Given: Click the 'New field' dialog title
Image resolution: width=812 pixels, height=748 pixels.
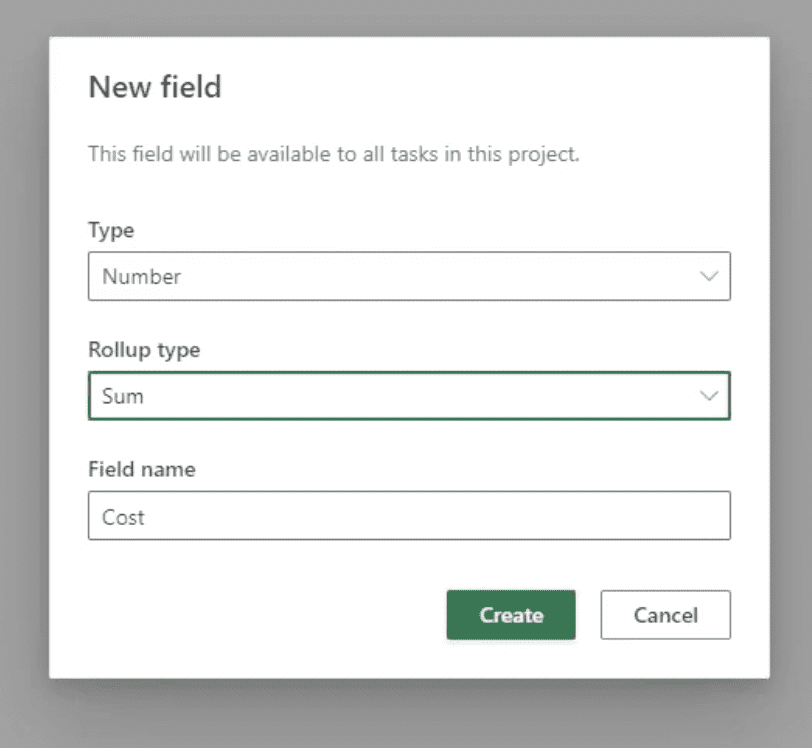Looking at the screenshot, I should pos(155,87).
